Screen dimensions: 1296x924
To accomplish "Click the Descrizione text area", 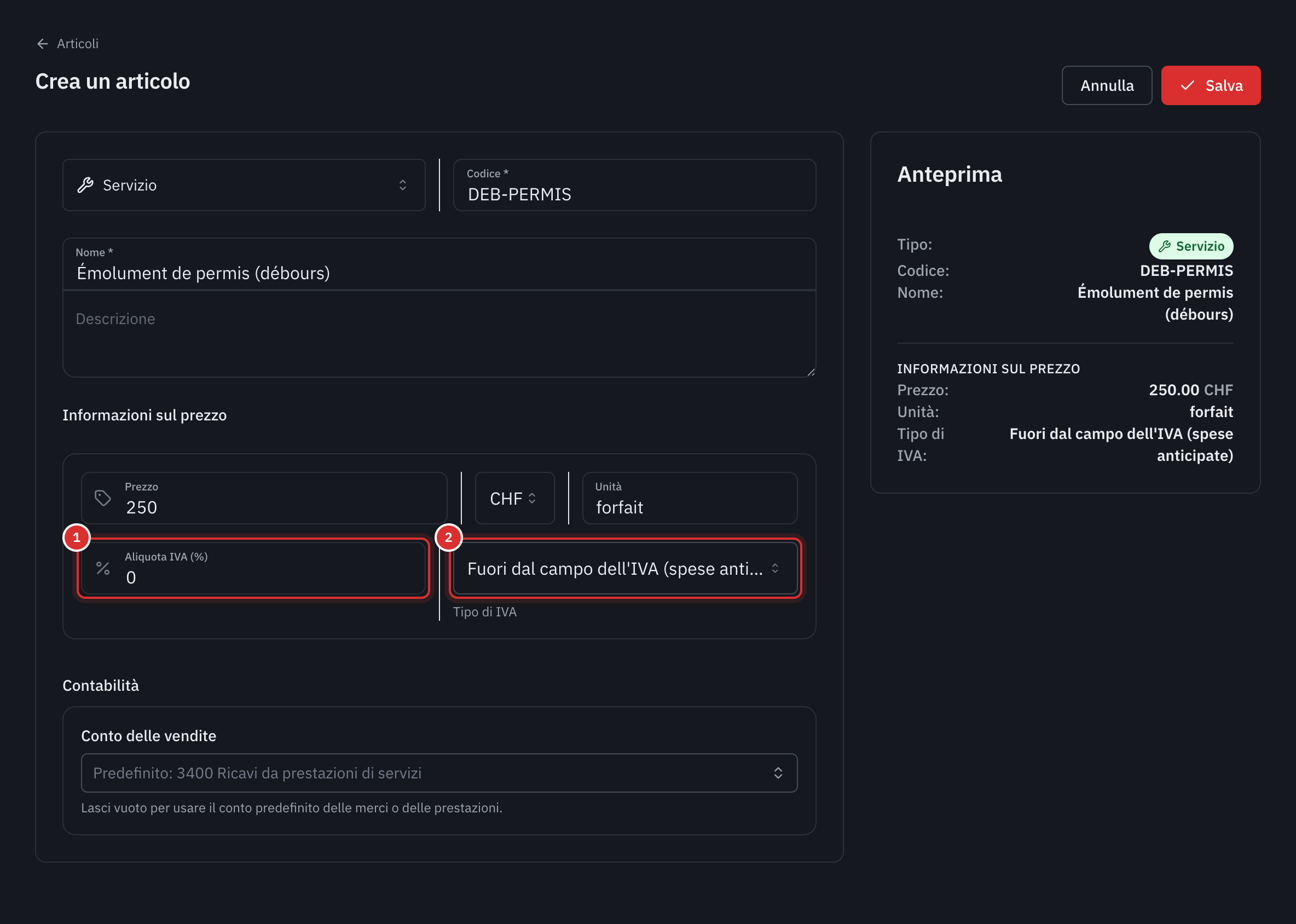I will 439,334.
